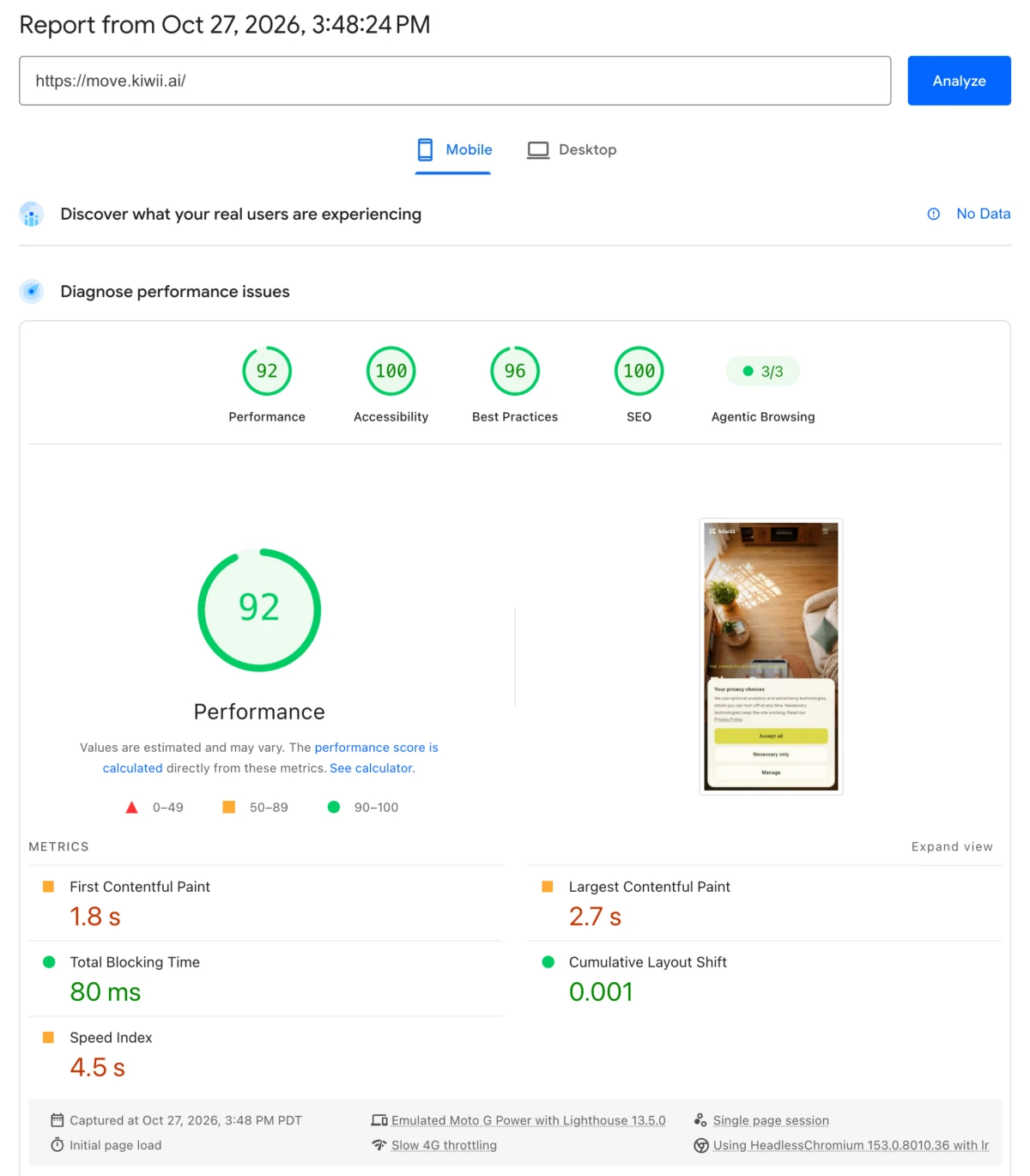
Task: Click the 80 ms value
Action: click(x=106, y=992)
